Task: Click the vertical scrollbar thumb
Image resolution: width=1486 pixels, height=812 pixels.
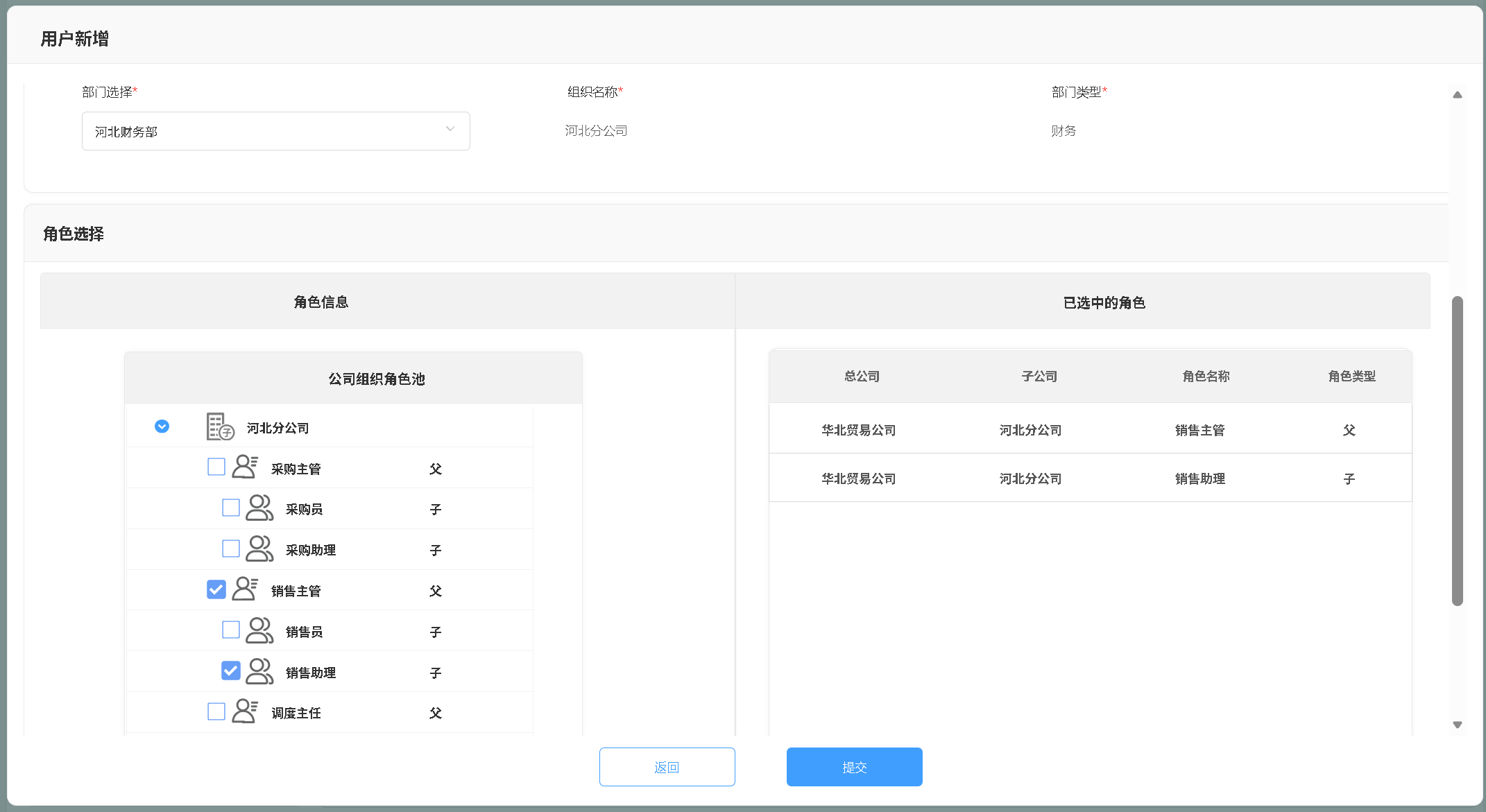Action: (x=1458, y=451)
